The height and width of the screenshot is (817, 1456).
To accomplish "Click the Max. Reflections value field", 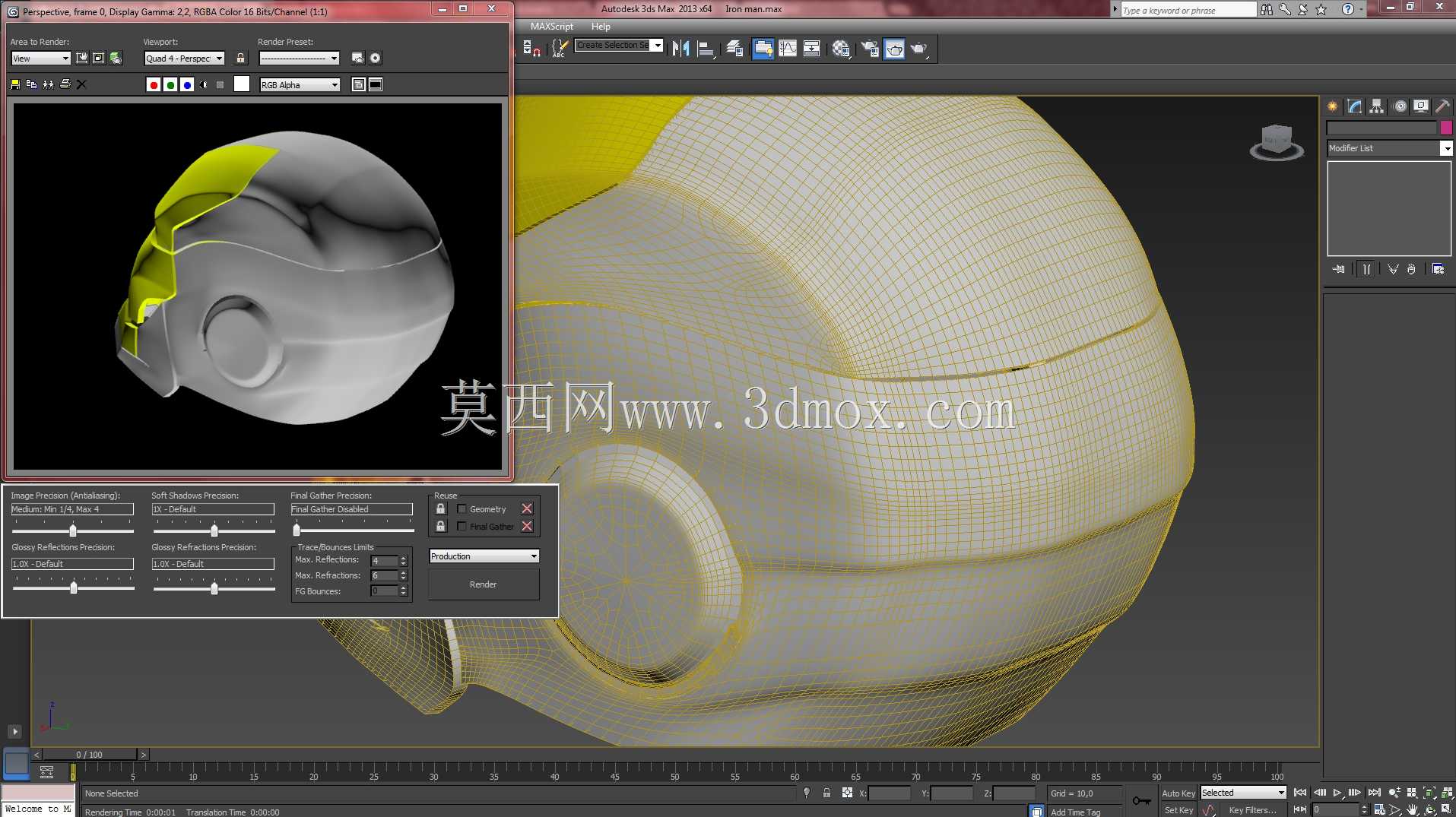I will (384, 561).
